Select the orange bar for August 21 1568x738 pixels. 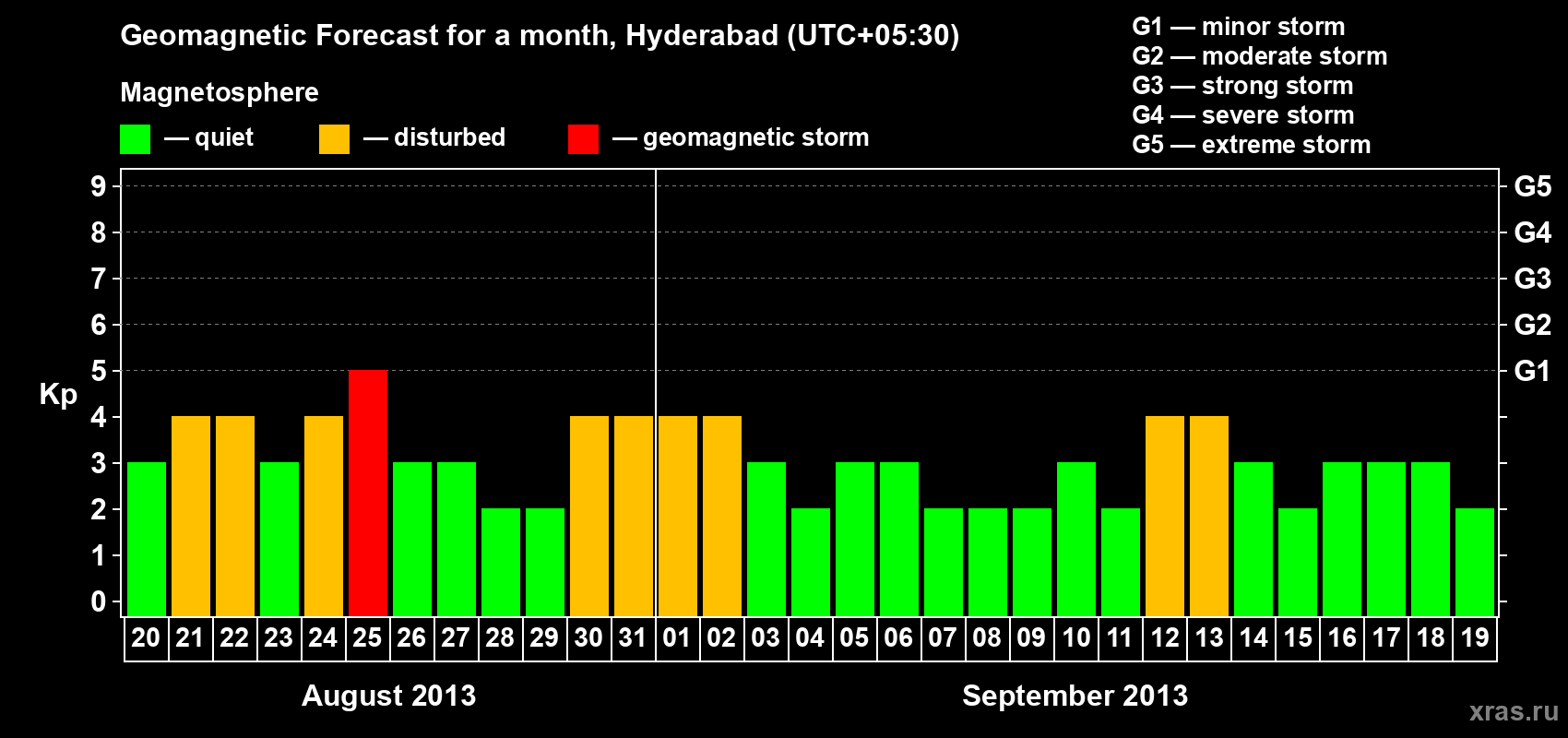pyautogui.click(x=191, y=517)
